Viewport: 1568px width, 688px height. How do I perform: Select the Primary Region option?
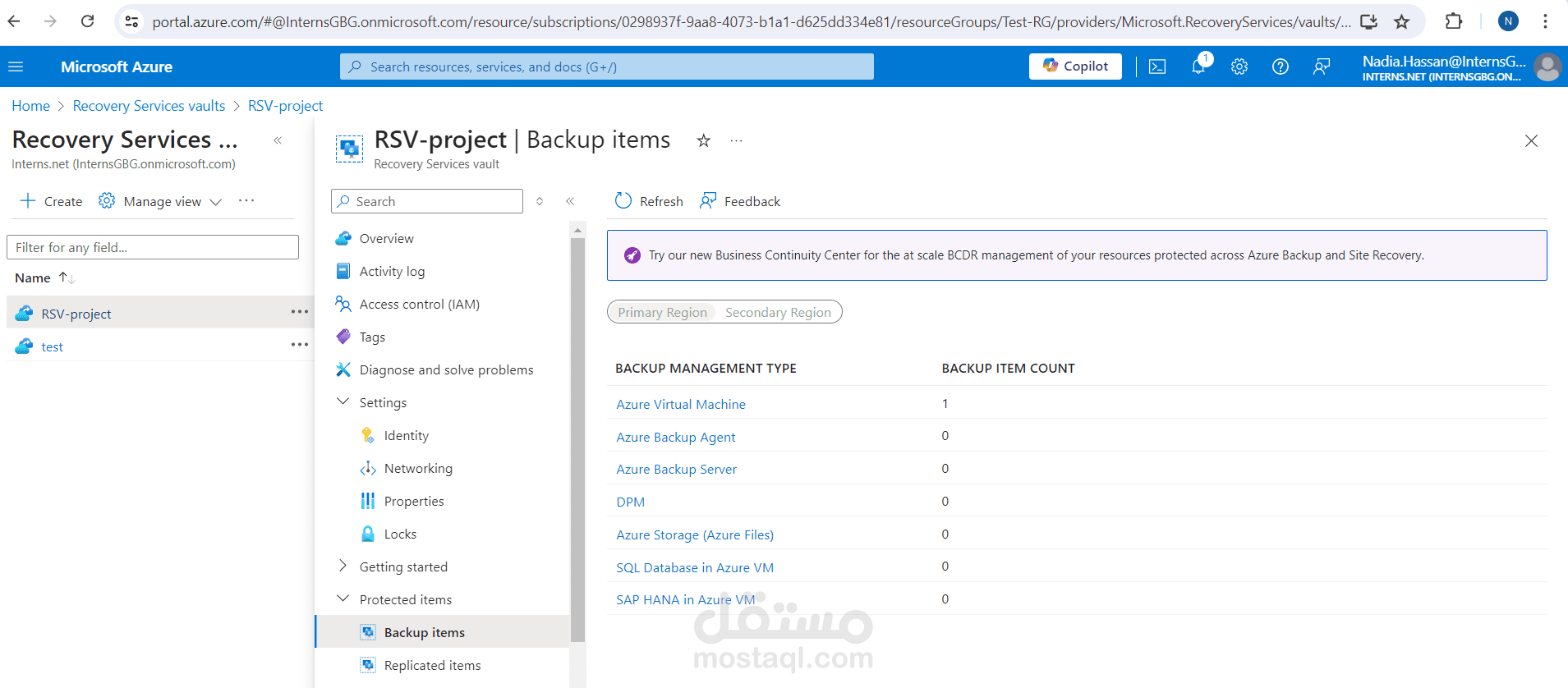(x=662, y=312)
